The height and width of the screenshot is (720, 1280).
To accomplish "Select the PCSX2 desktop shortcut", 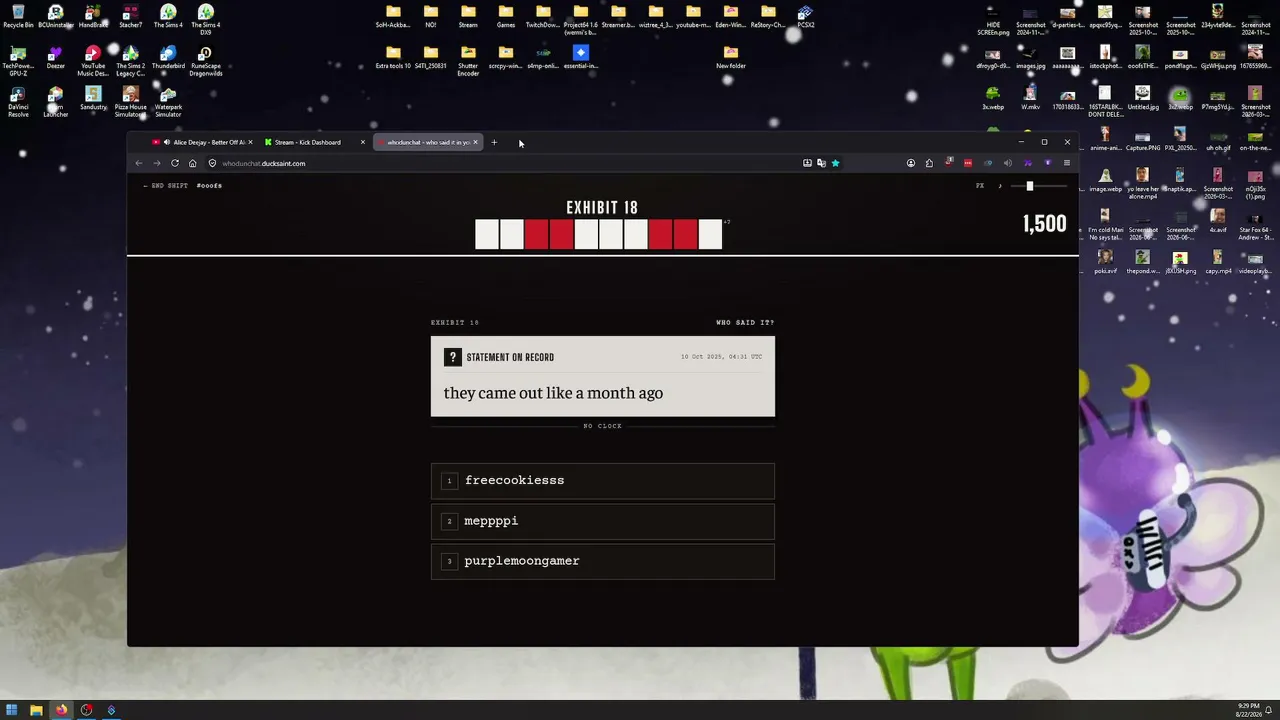I will click(806, 16).
